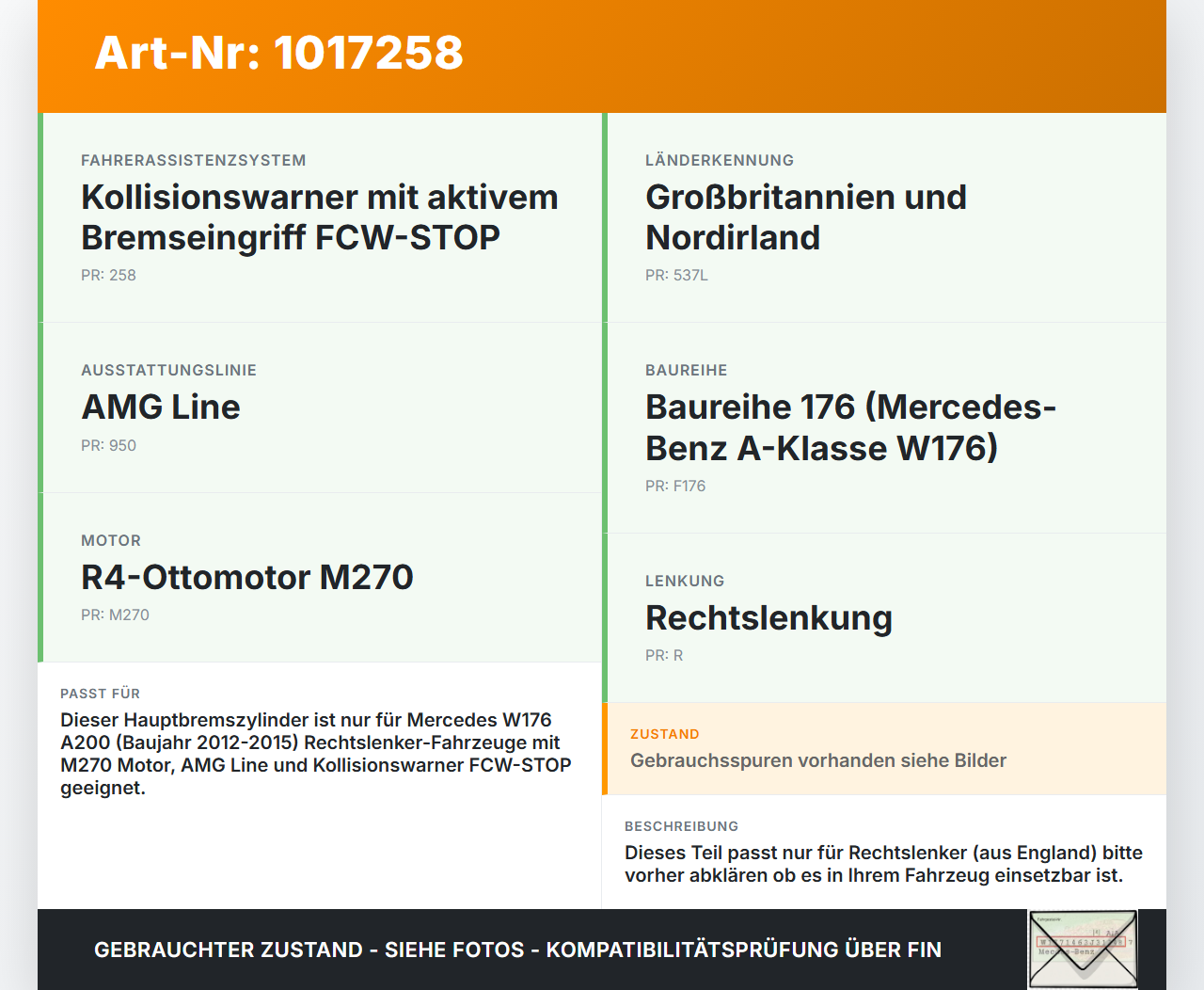1204x990 pixels.
Task: Click the 'Dieses Teil passt nur für Rechtslenker' paragraph
Action: pos(883,864)
